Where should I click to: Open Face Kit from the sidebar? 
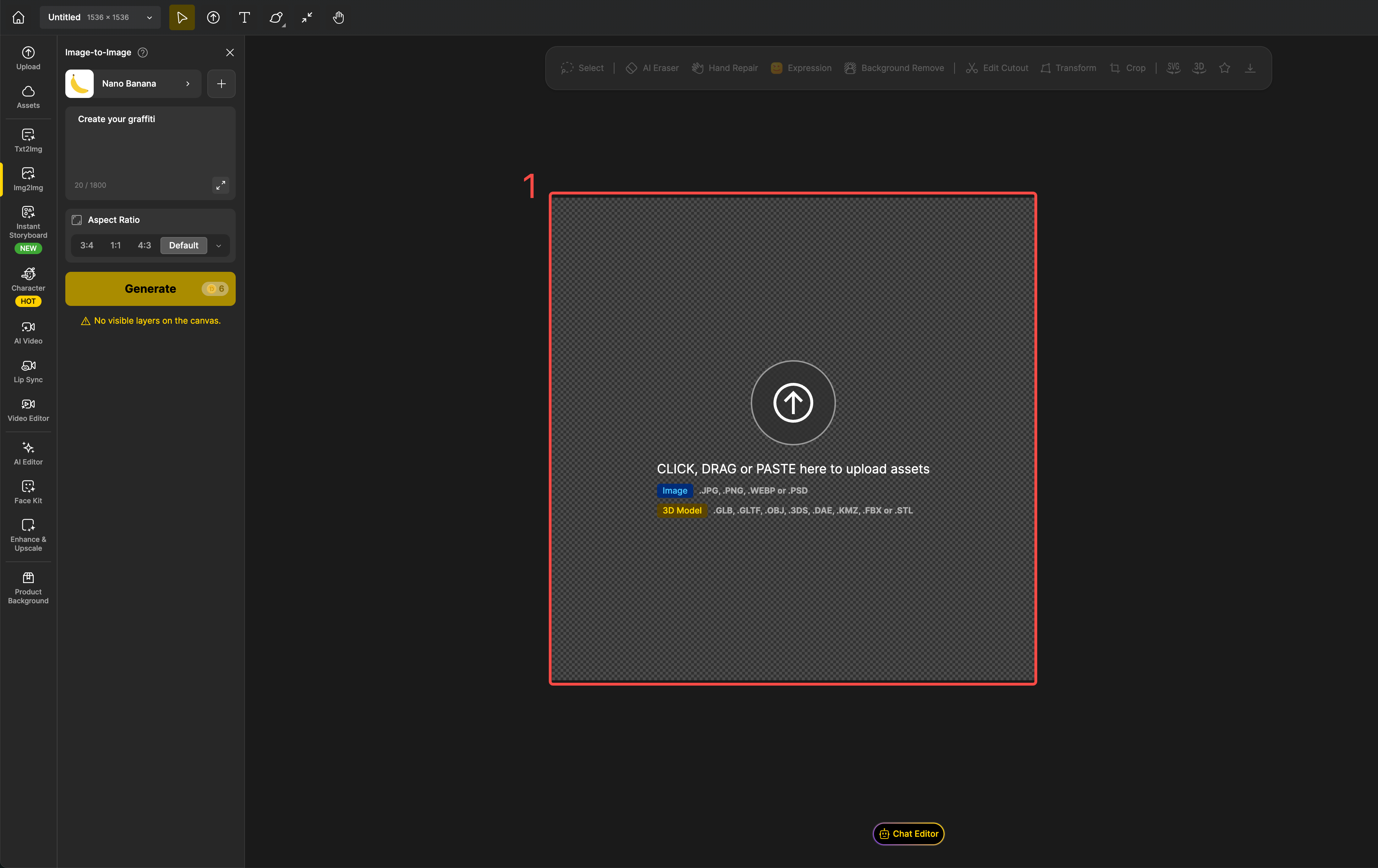(x=28, y=491)
